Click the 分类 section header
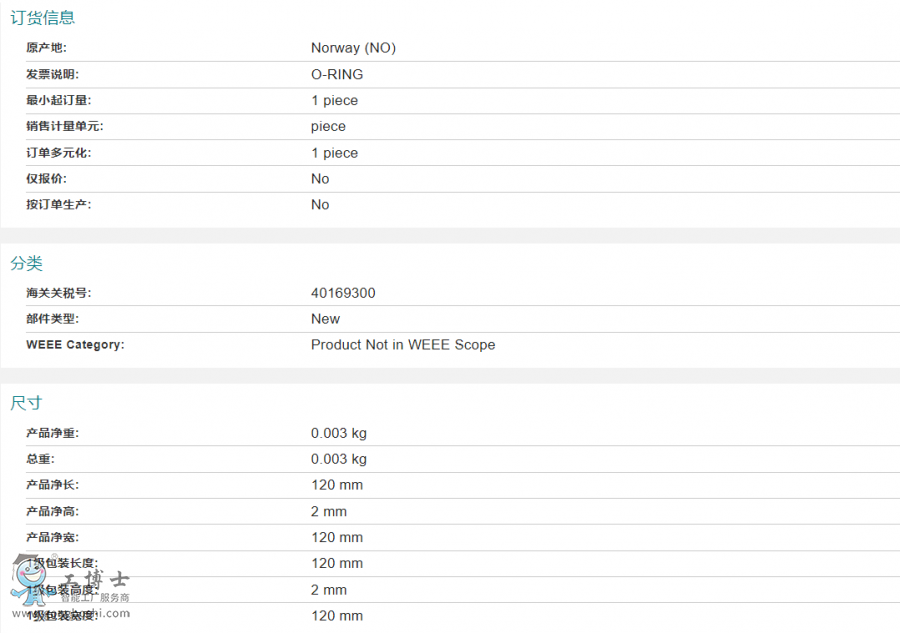 coord(26,263)
